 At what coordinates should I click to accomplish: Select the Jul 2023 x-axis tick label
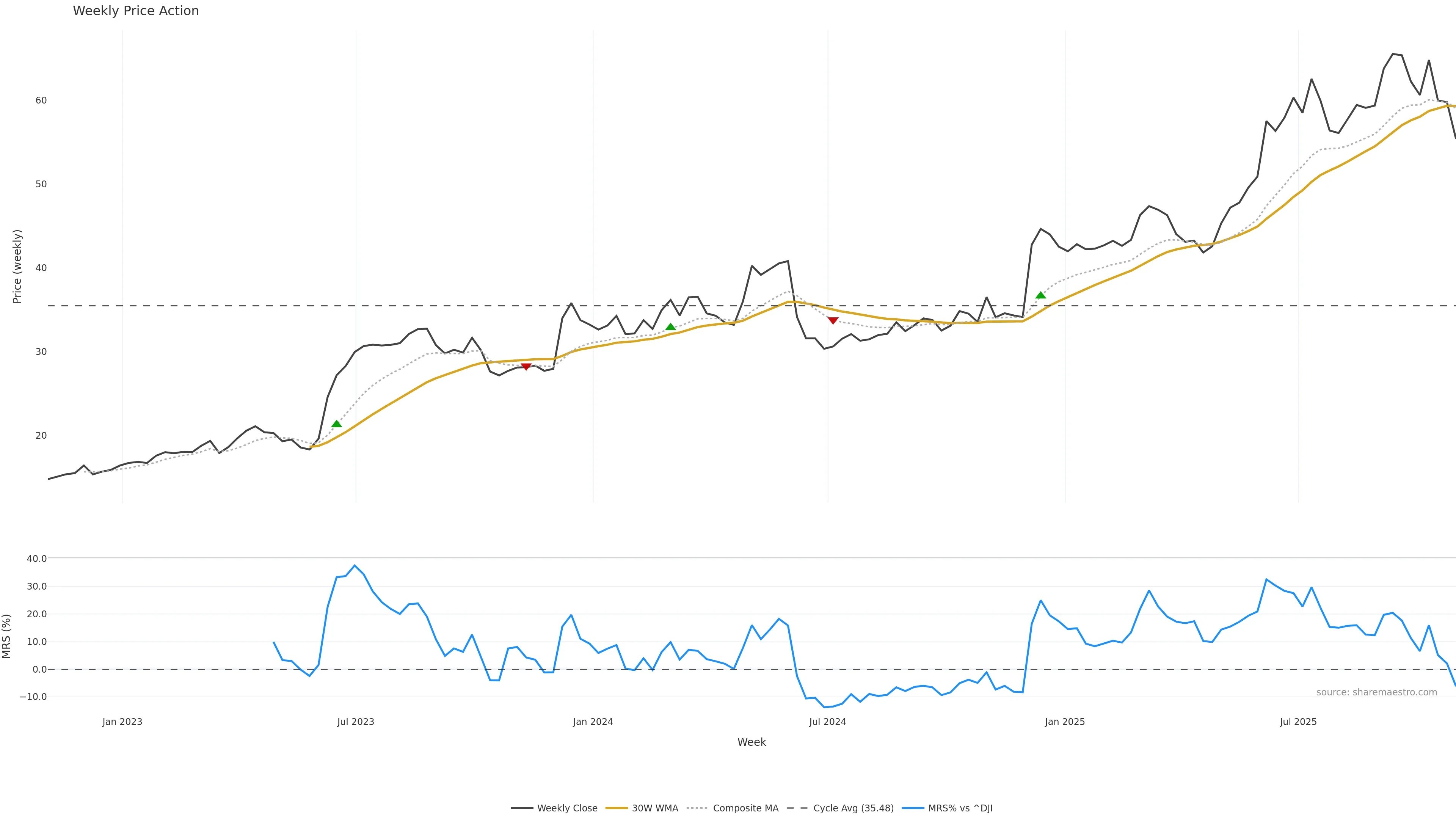point(356,722)
